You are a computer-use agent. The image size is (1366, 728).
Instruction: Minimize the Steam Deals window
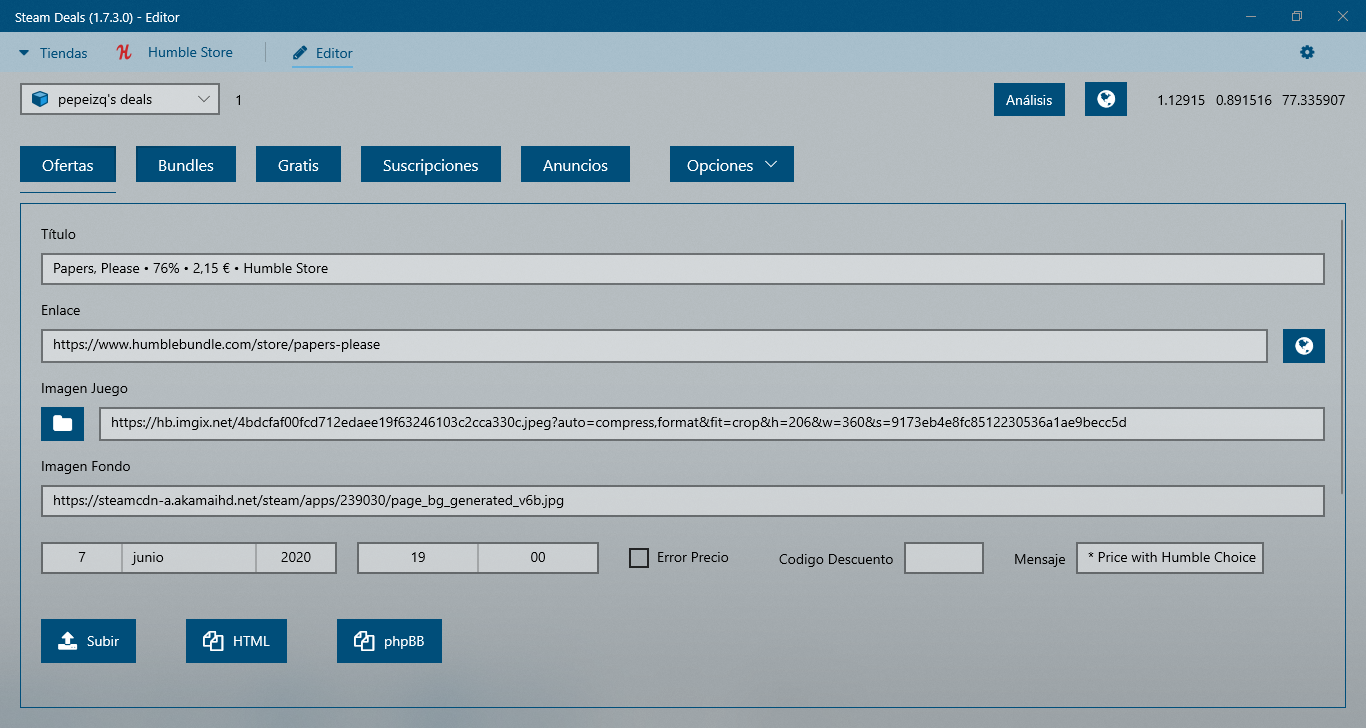pos(1251,16)
